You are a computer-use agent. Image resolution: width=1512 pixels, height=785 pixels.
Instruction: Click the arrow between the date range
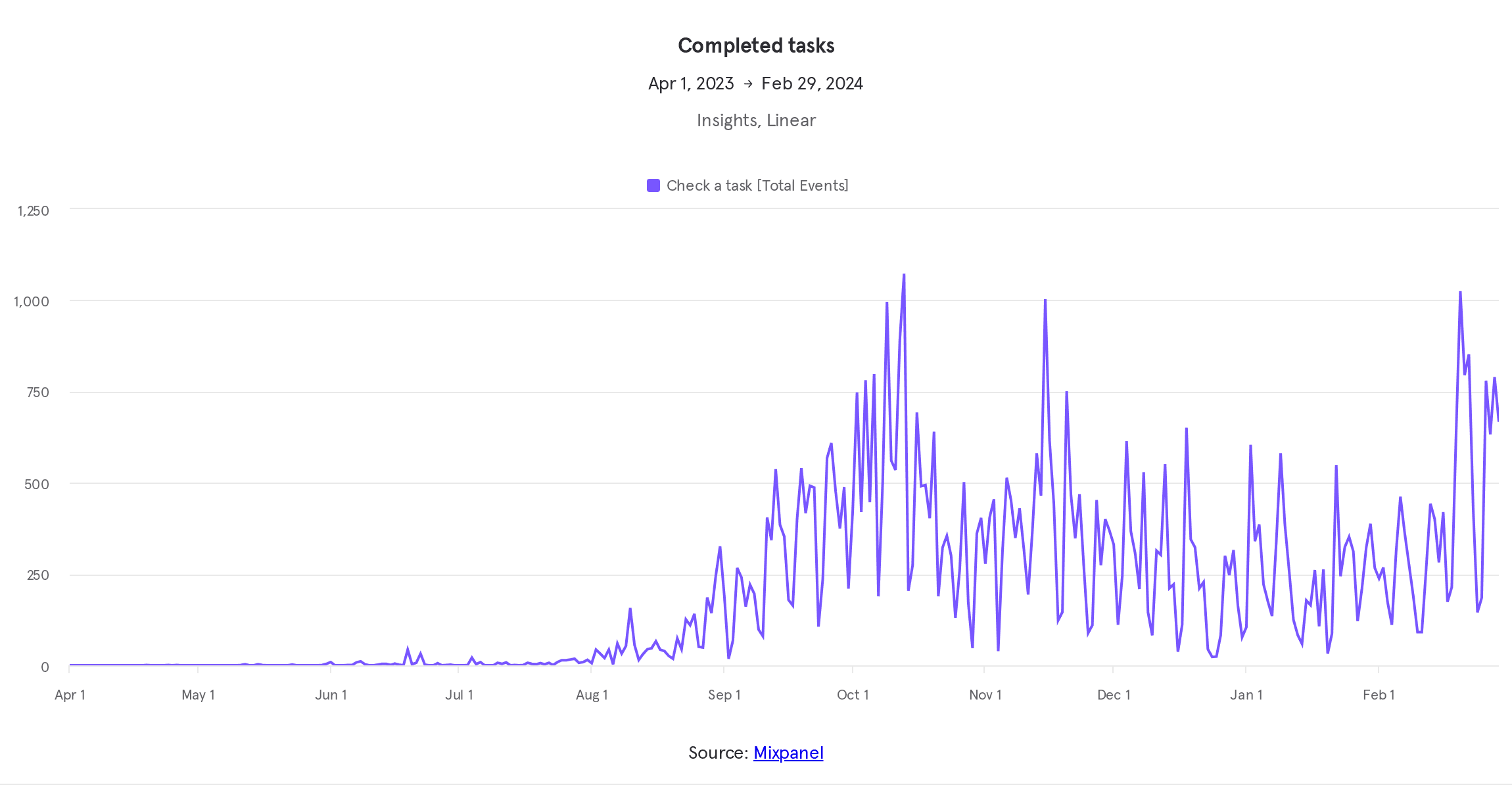748,84
